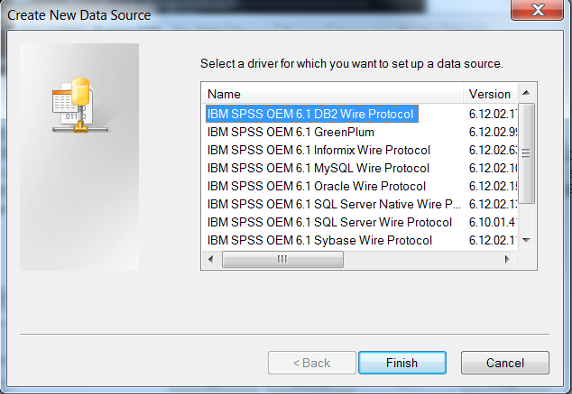572x394 pixels.
Task: Choose the Informix Wire Protocol driver
Action: point(318,150)
